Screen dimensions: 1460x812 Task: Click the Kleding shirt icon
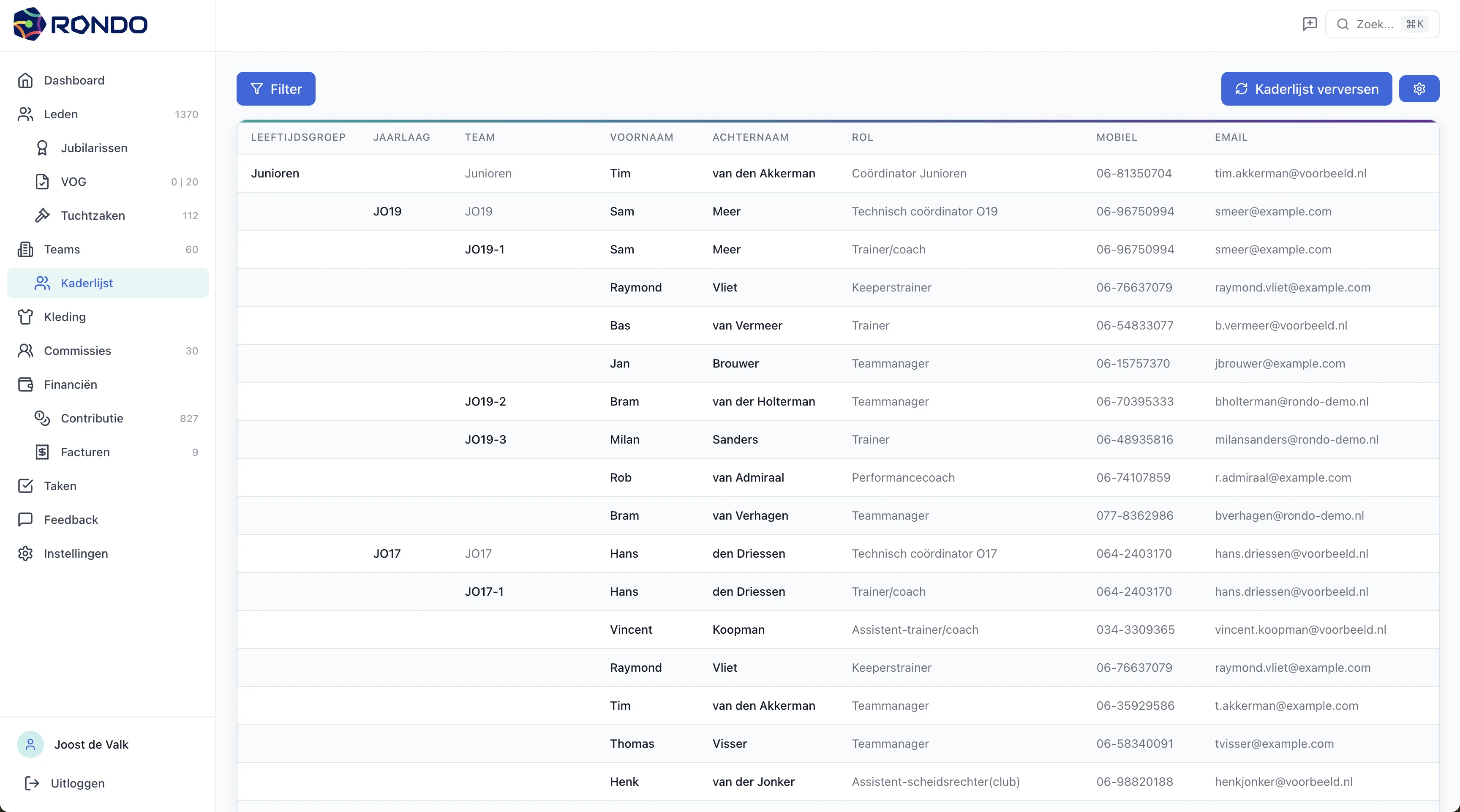coord(25,317)
